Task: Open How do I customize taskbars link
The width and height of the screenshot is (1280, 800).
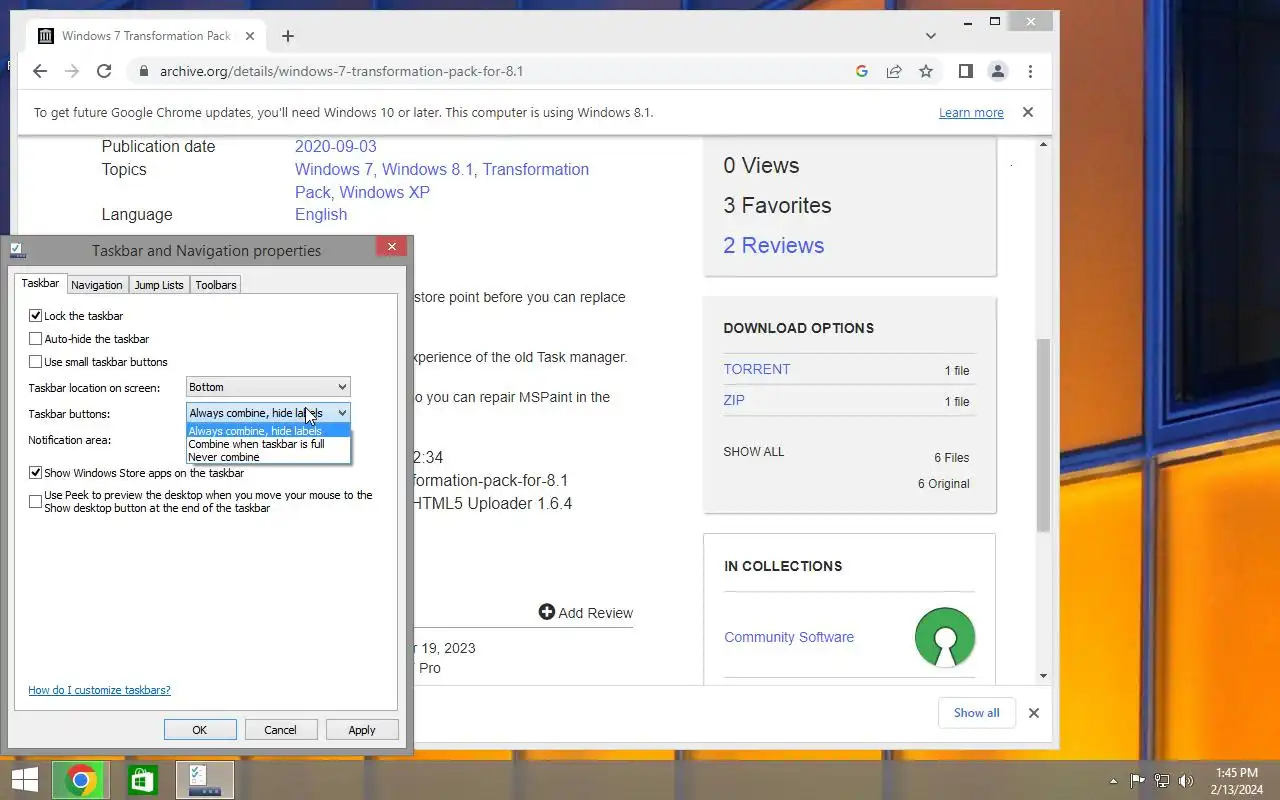Action: coord(99,690)
